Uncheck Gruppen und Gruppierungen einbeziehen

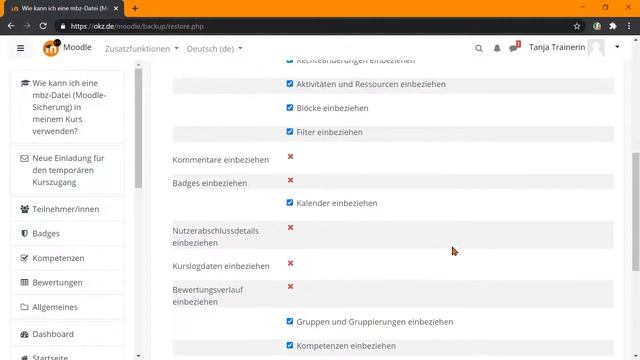pos(290,321)
